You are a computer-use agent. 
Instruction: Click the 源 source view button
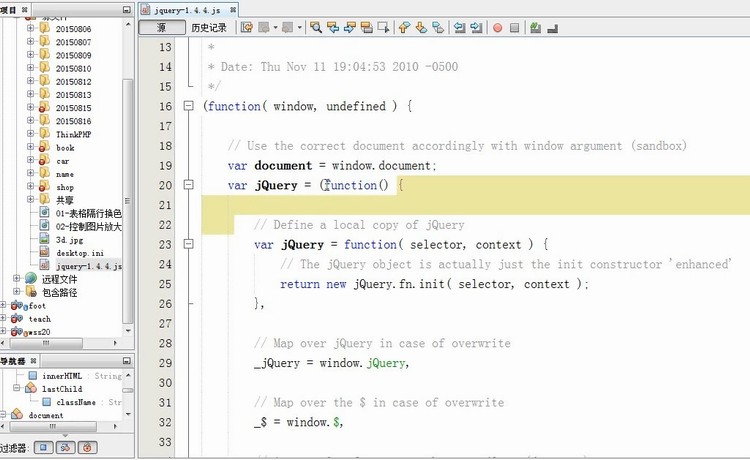160,28
